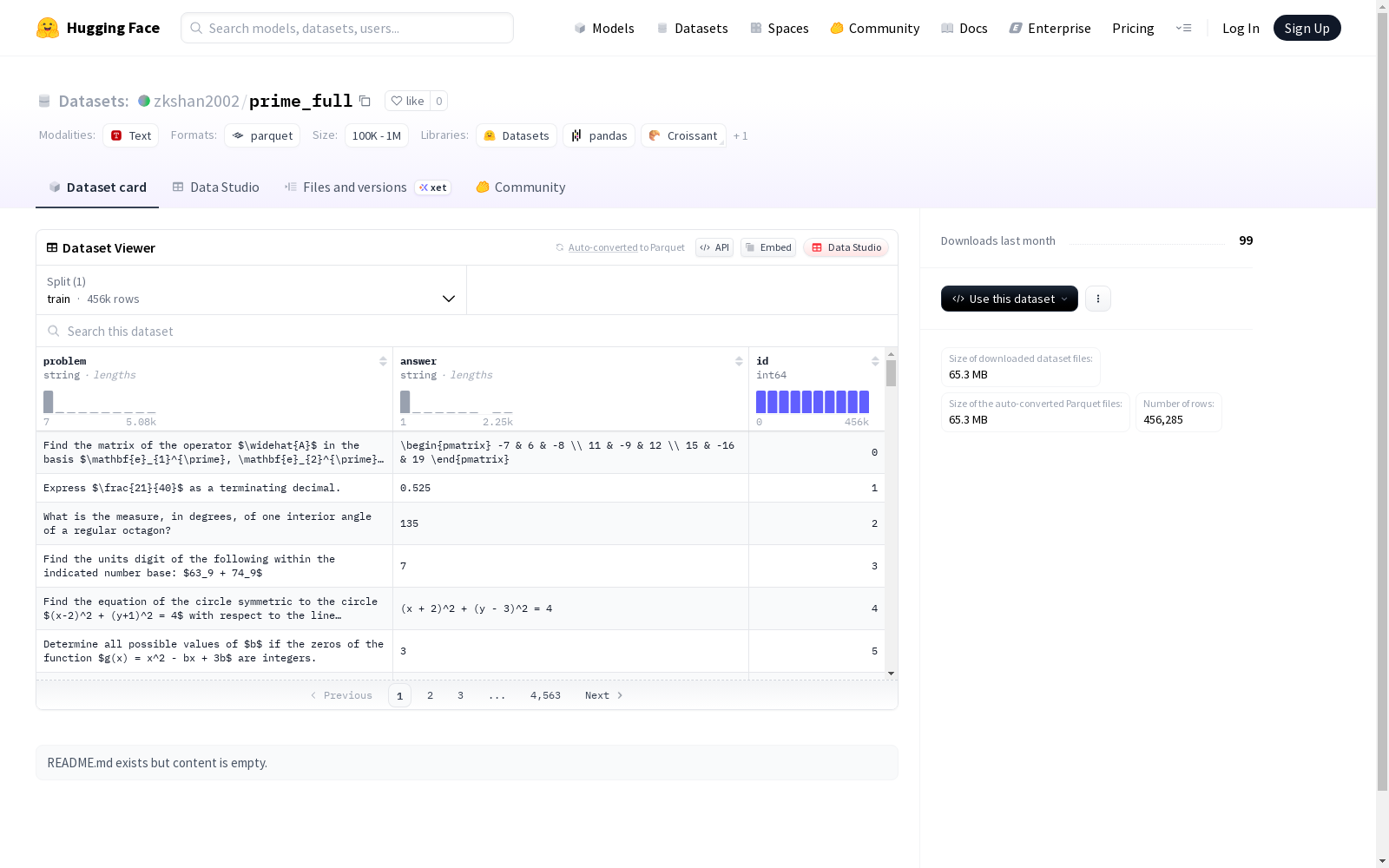Image resolution: width=1389 pixels, height=868 pixels.
Task: Go to page 2 of the dataset
Action: pos(430,695)
